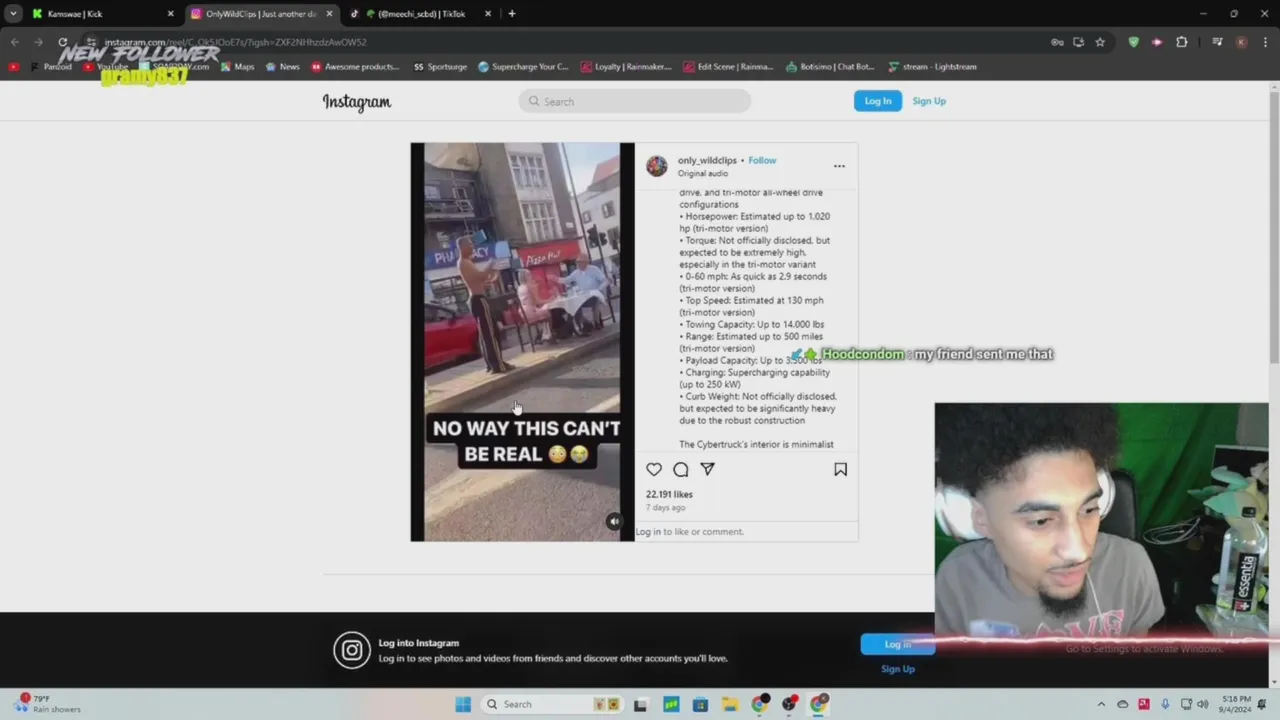Reload the page in Chrome
Image resolution: width=1280 pixels, height=720 pixels.
coord(62,42)
